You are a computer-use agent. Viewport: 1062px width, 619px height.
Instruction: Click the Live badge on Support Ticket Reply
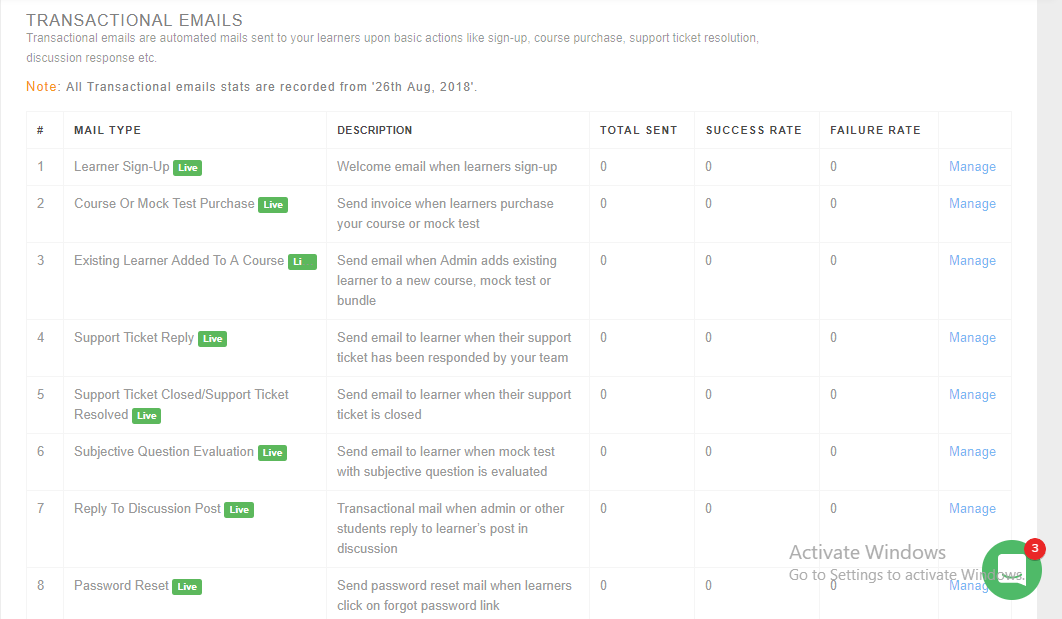212,338
